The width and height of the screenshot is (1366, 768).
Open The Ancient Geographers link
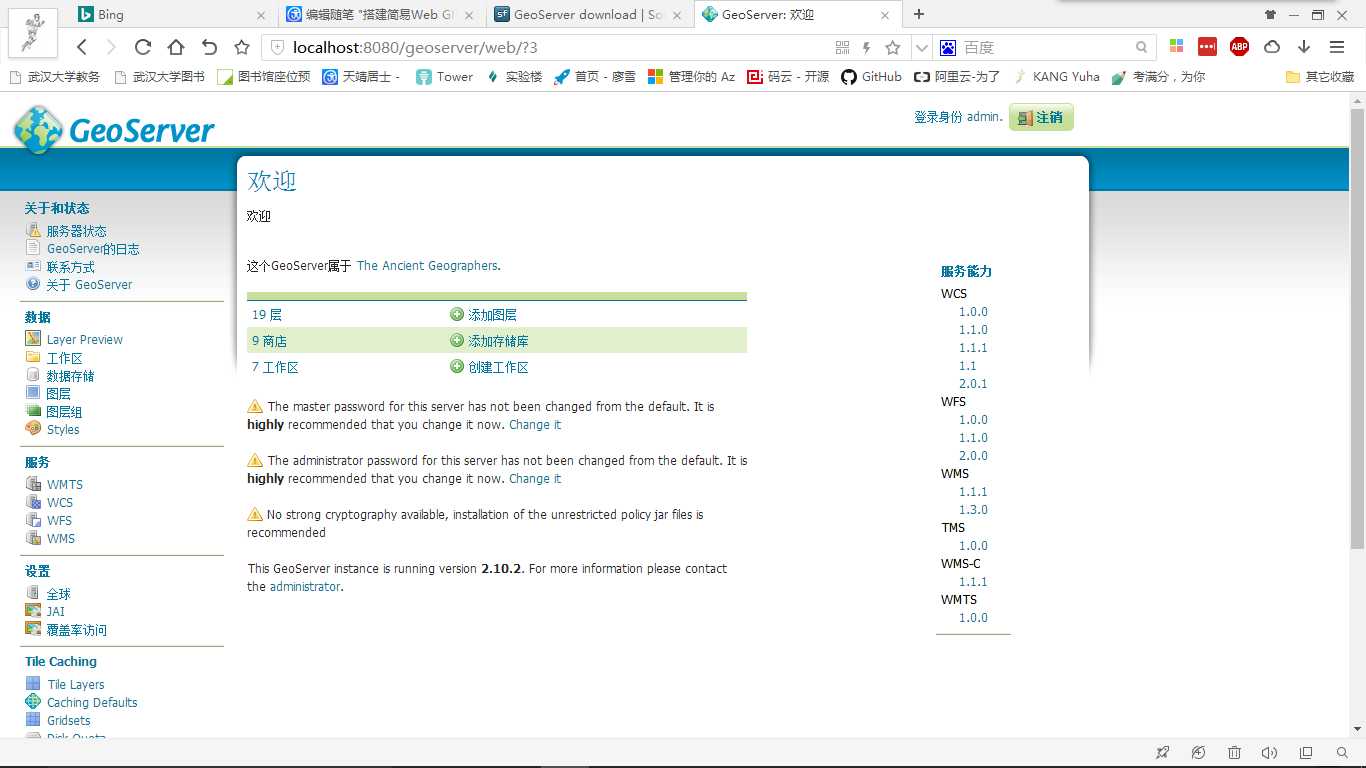427,266
